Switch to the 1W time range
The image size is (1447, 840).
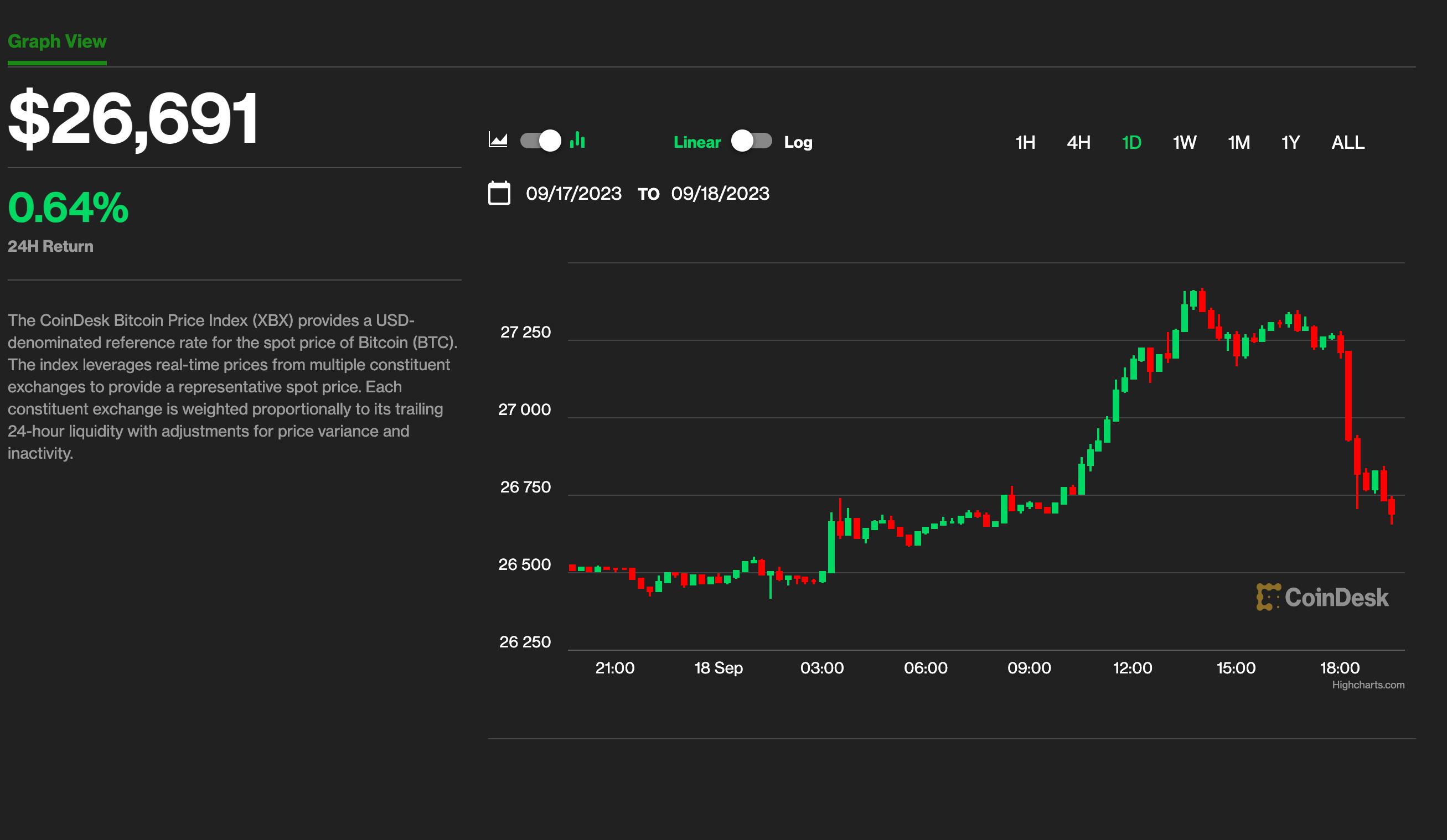pyautogui.click(x=1184, y=142)
